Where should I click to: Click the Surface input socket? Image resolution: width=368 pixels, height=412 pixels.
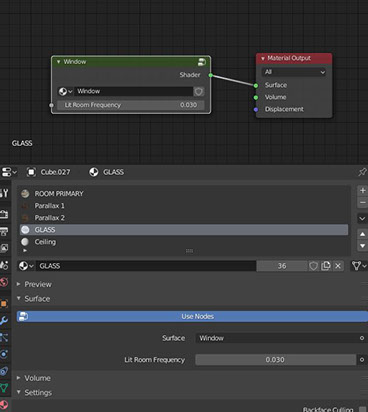click(256, 86)
